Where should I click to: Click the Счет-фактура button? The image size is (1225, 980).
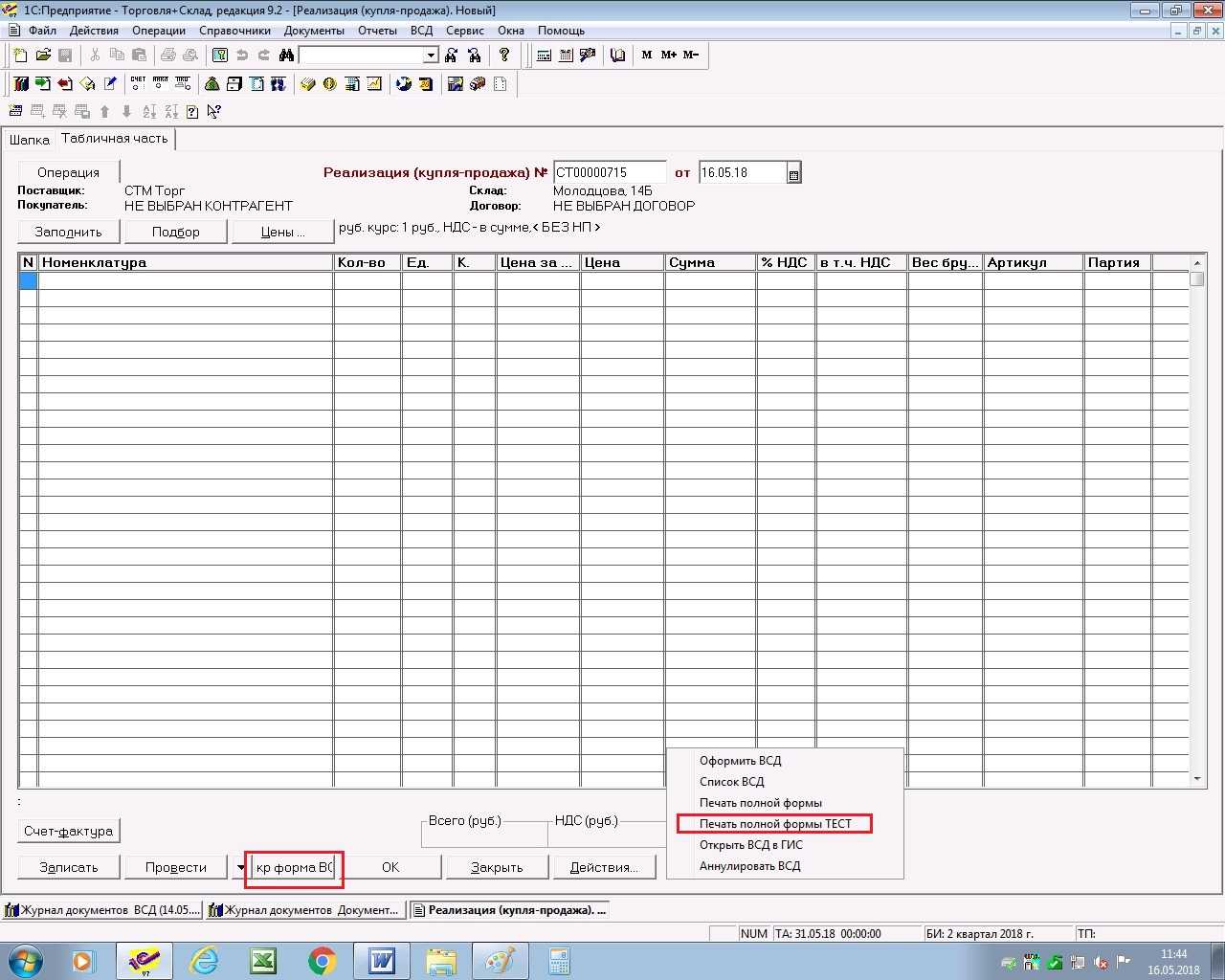coord(69,831)
